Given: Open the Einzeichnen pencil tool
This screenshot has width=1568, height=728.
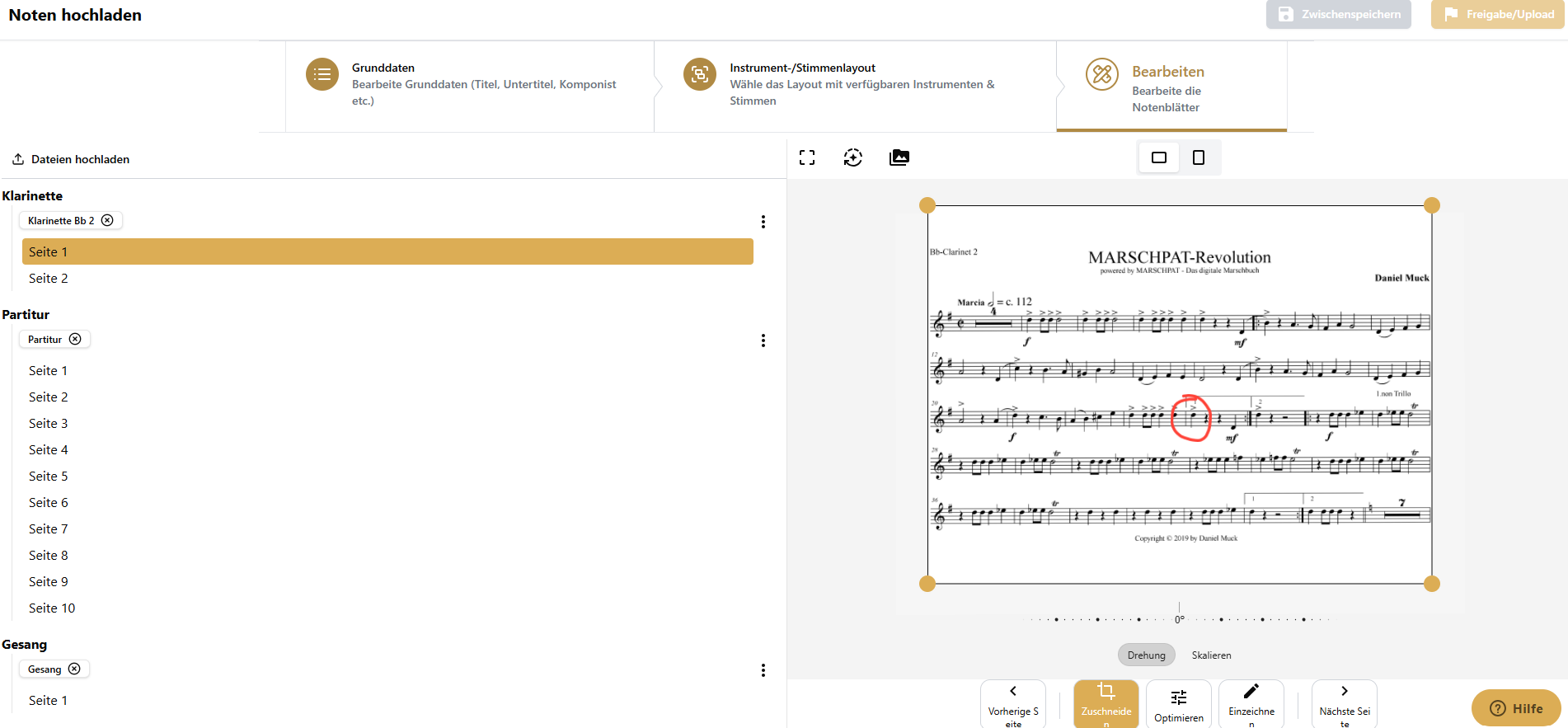Looking at the screenshot, I should click(1251, 704).
